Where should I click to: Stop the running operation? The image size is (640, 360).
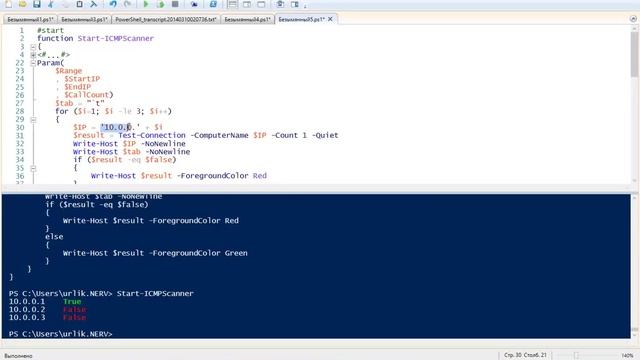point(175,4)
